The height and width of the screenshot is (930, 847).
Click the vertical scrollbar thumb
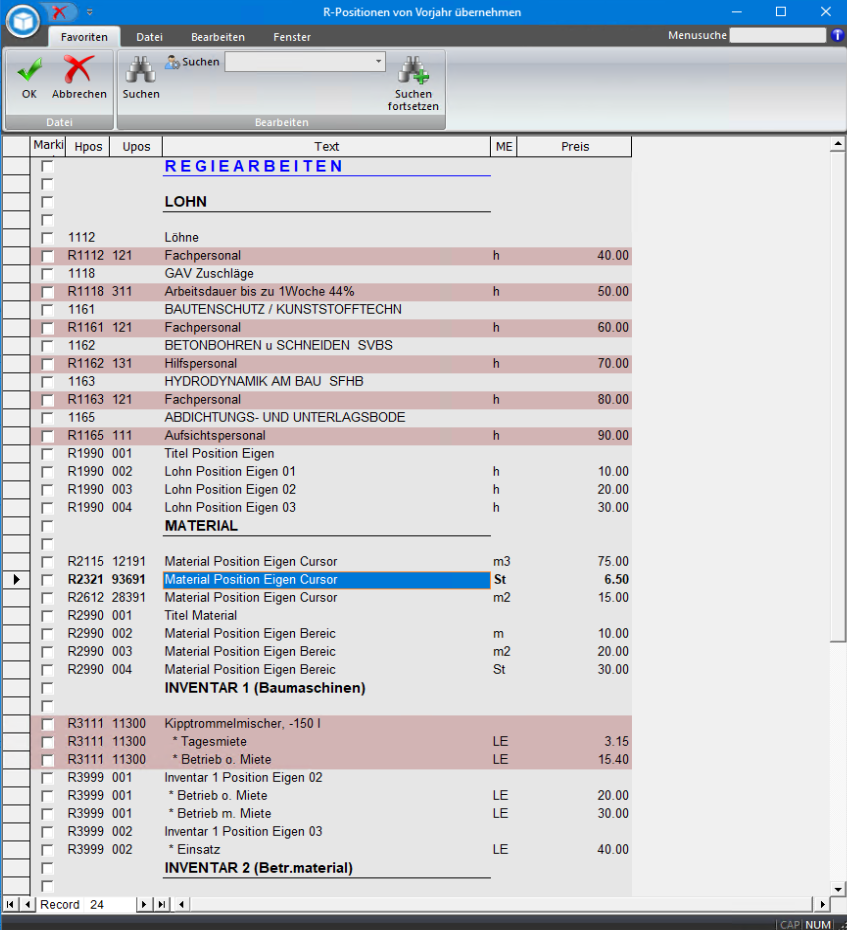pos(838,396)
